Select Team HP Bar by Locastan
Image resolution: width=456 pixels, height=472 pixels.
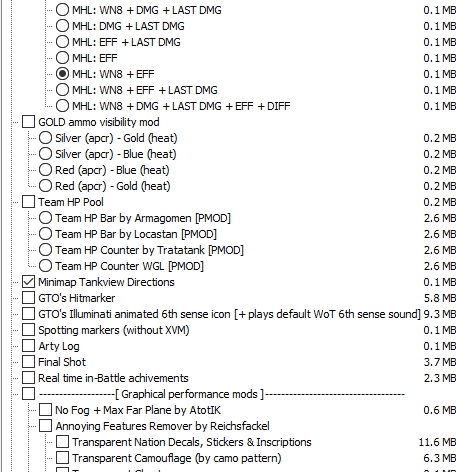tap(45, 234)
